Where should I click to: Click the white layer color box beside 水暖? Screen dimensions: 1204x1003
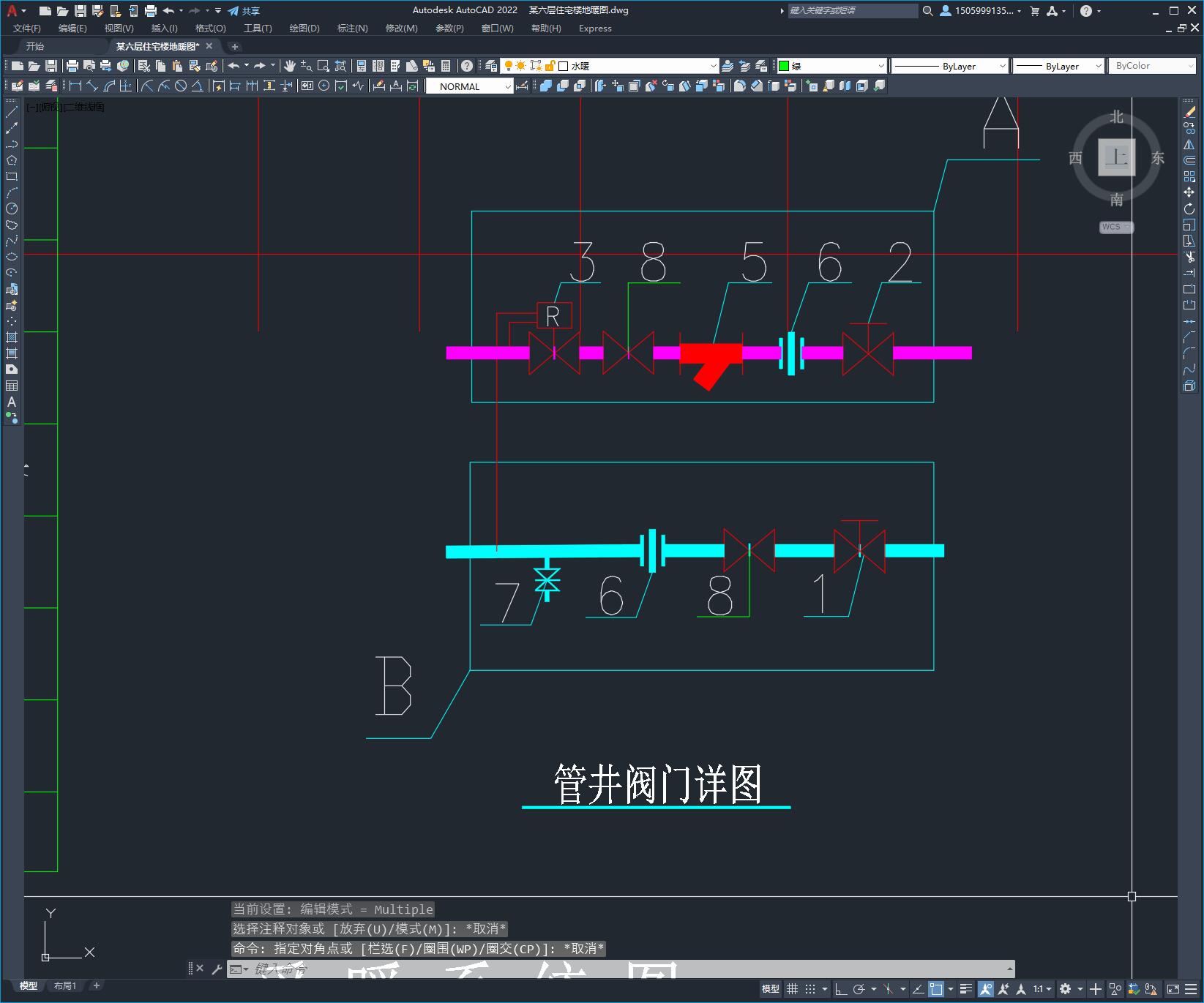[x=564, y=66]
